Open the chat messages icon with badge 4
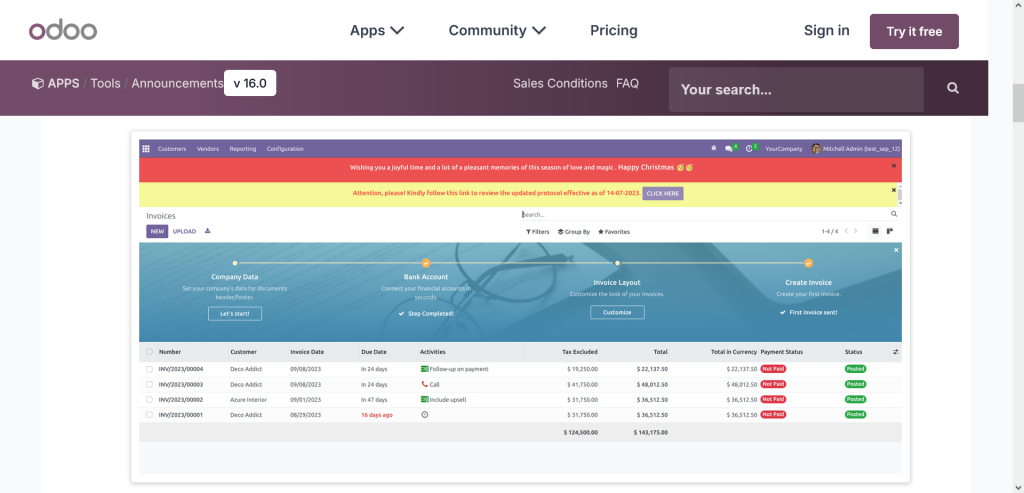This screenshot has height=493, width=1024. click(731, 149)
